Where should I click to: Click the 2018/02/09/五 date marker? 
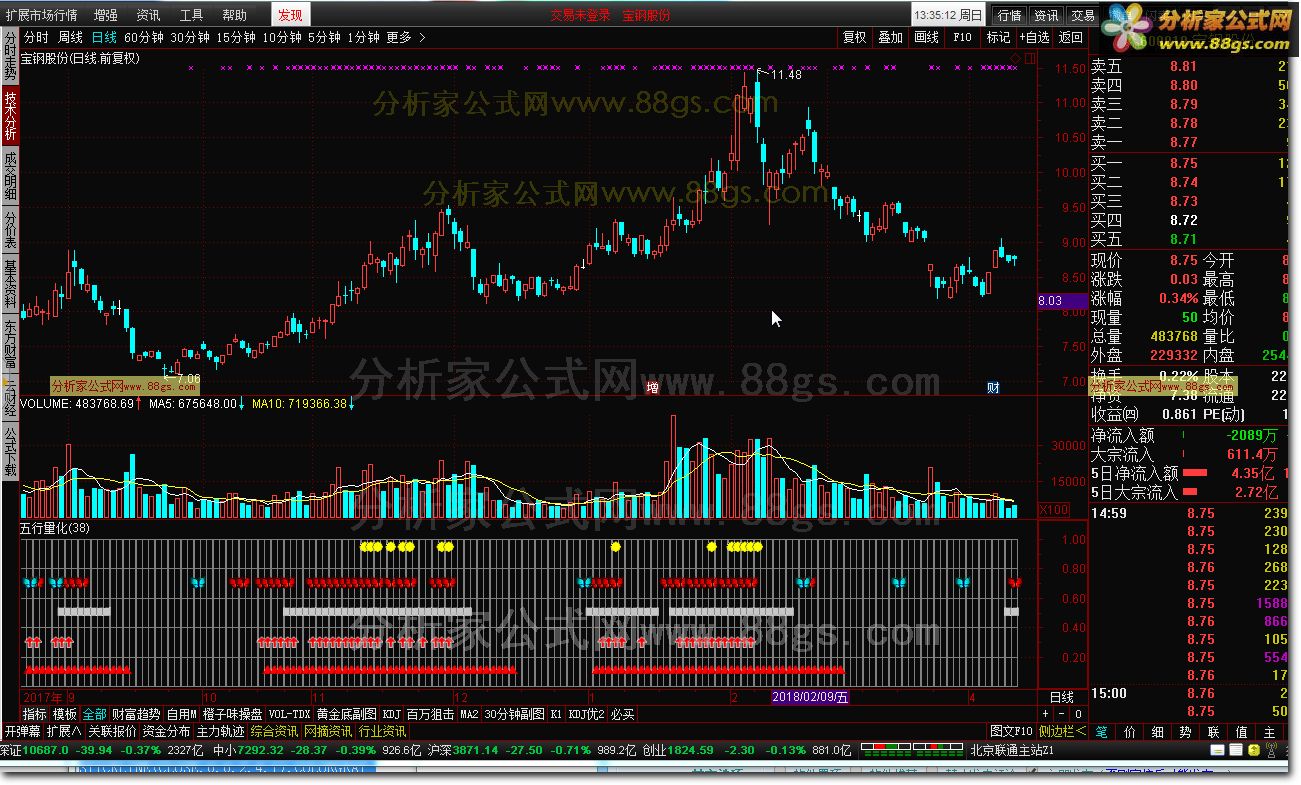[811, 697]
